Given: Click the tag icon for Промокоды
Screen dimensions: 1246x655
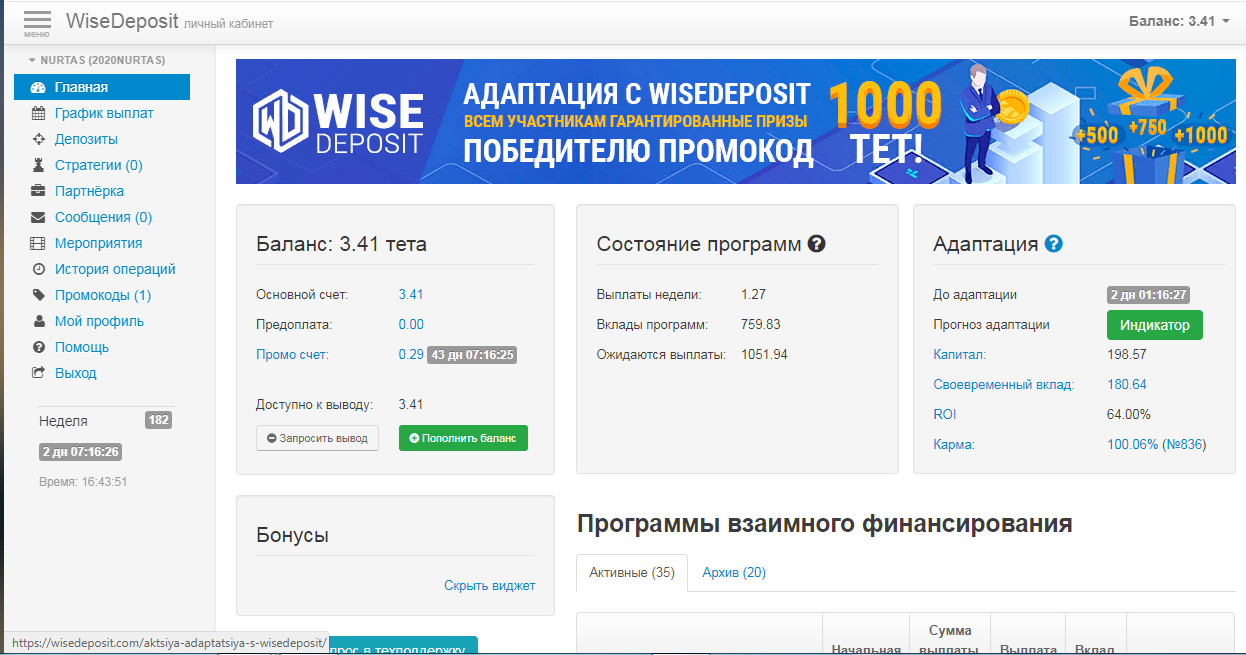Looking at the screenshot, I should pos(38,295).
